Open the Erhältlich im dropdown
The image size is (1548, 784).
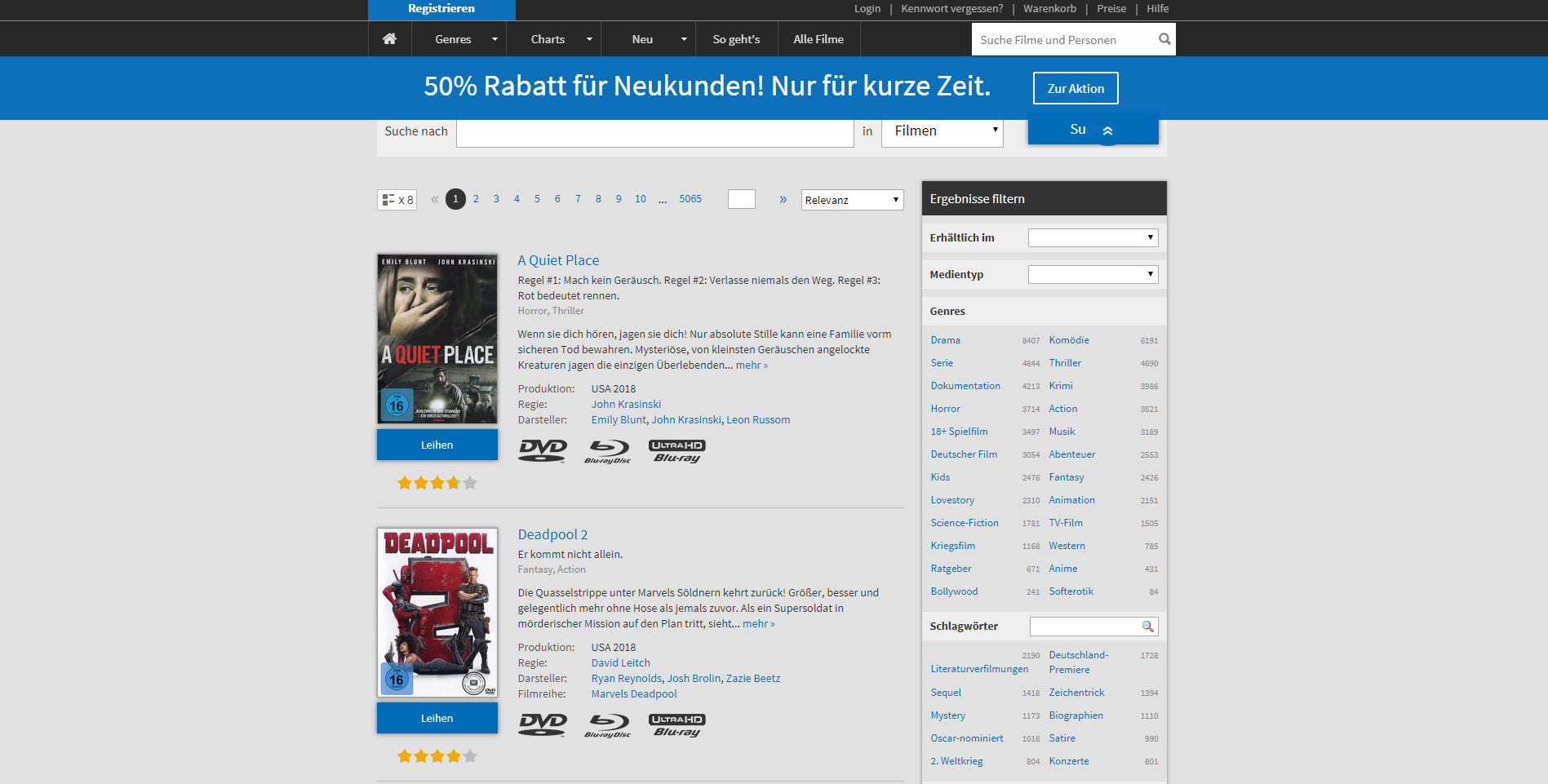pos(1093,237)
